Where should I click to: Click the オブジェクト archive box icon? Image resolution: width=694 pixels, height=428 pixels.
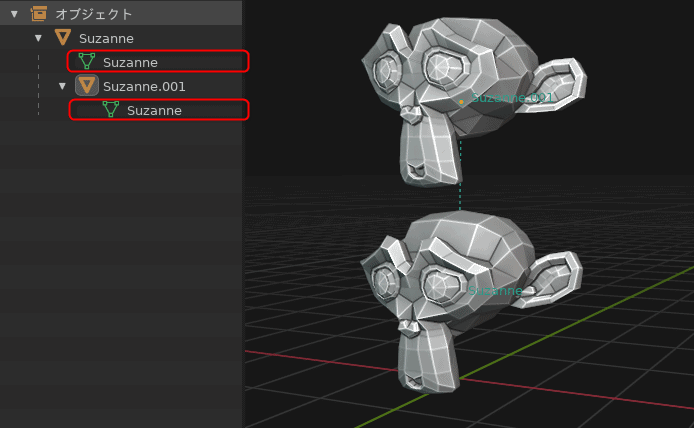[39, 14]
